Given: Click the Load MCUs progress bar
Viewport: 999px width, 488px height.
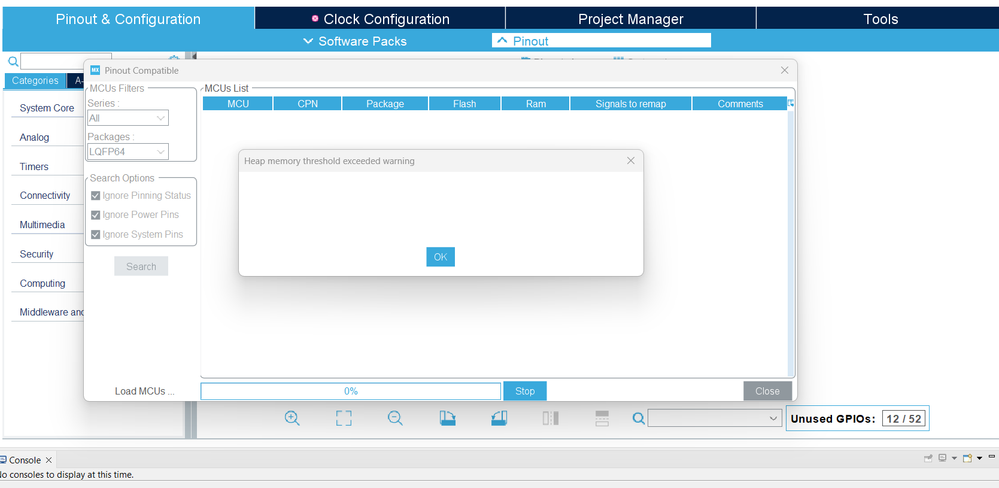Looking at the screenshot, I should point(350,391).
